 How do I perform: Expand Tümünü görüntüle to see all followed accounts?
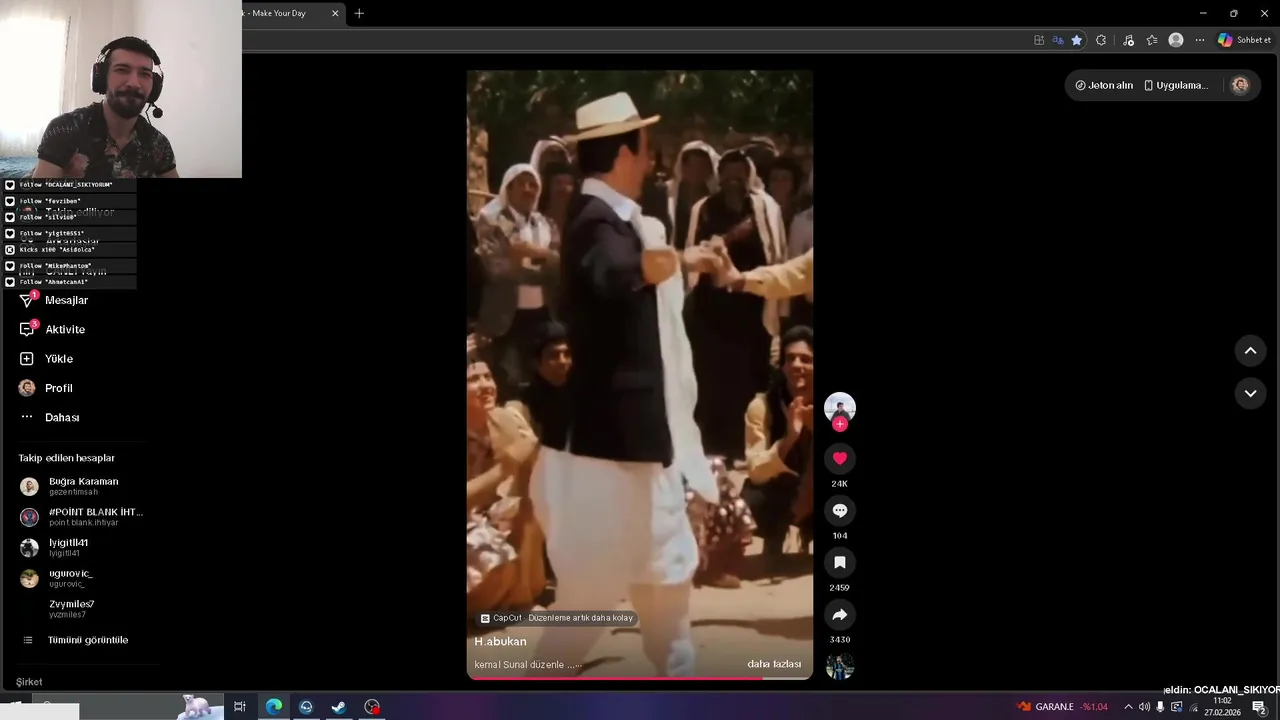coord(75,640)
